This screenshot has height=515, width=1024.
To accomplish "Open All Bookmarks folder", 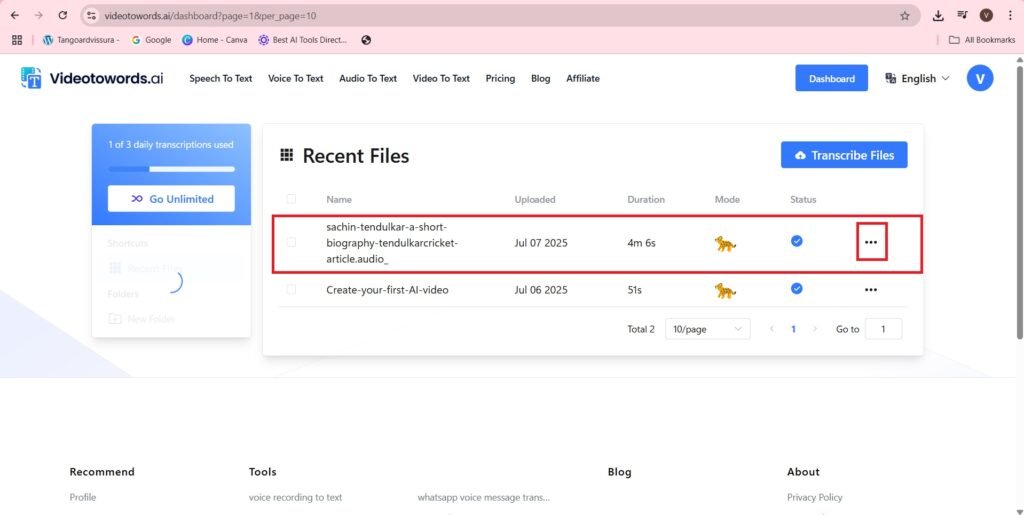I will [982, 40].
